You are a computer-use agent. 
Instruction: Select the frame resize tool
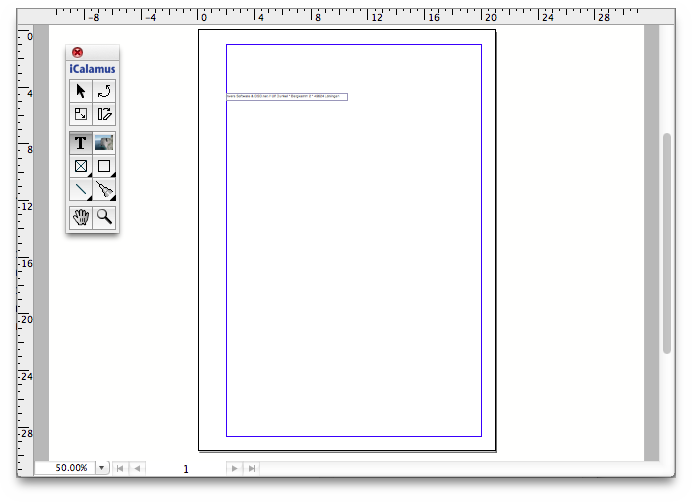click(x=81, y=114)
